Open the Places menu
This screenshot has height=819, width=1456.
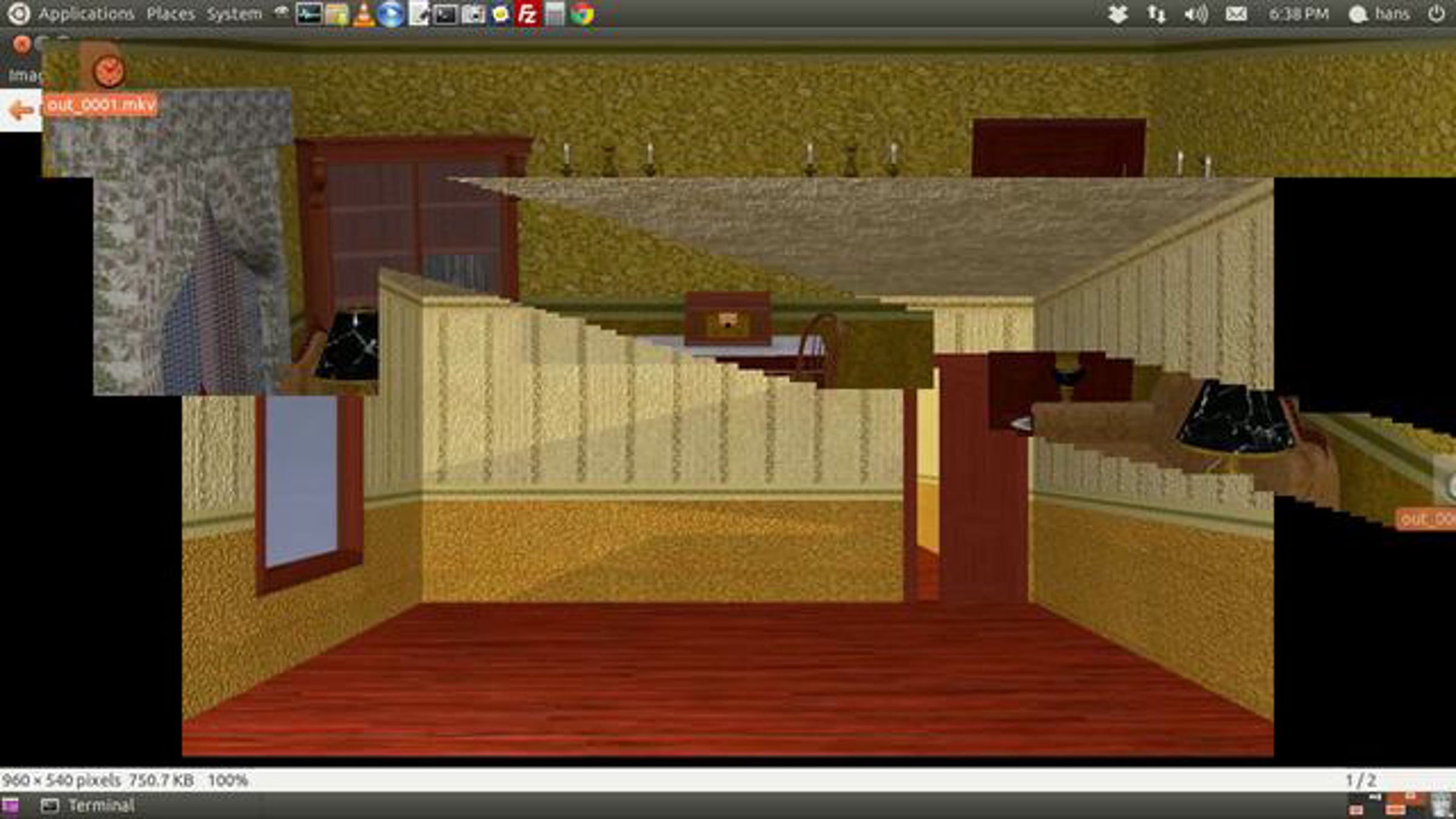(x=170, y=14)
